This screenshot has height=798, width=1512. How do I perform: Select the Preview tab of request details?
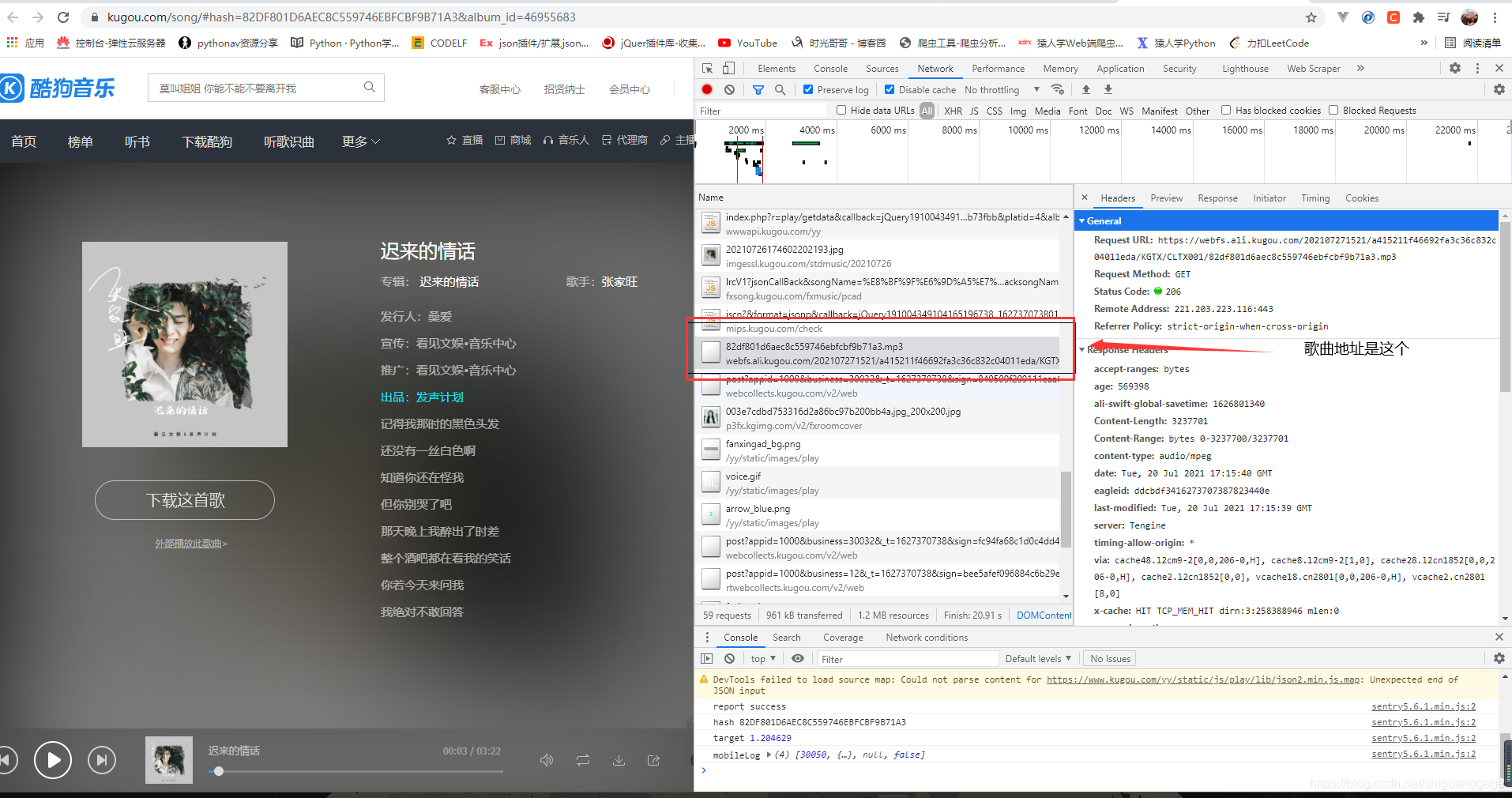(1167, 198)
